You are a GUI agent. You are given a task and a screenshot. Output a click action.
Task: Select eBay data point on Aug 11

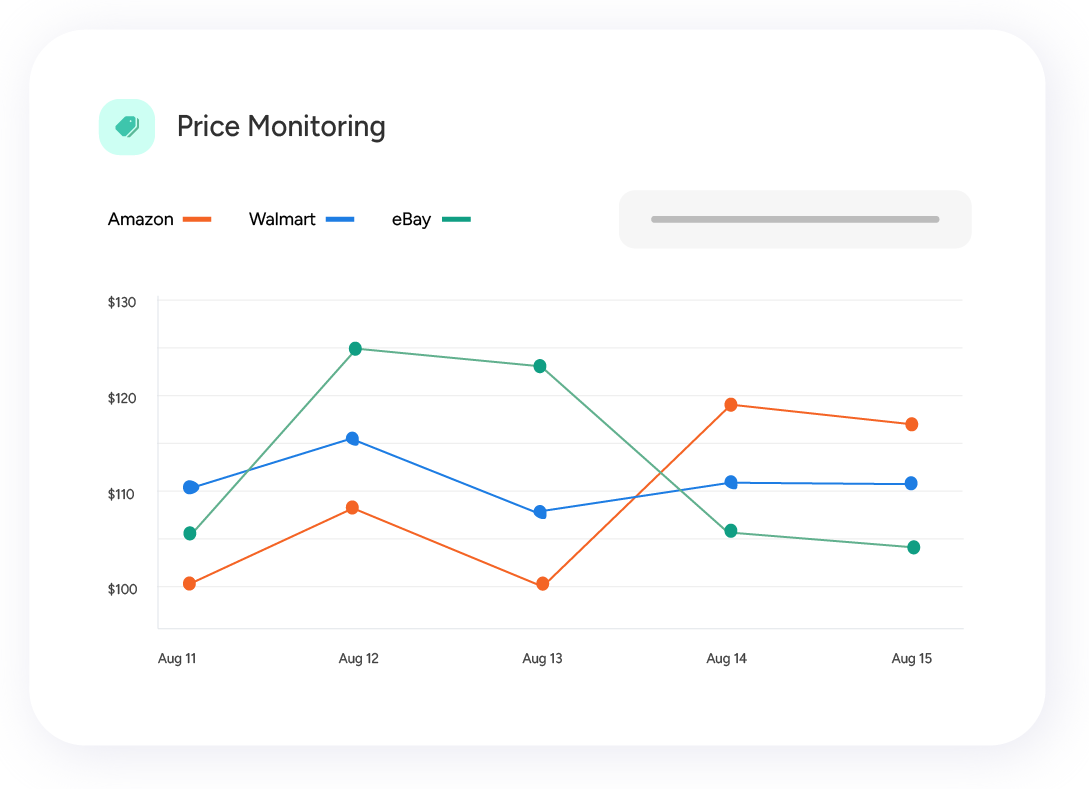tap(190, 533)
